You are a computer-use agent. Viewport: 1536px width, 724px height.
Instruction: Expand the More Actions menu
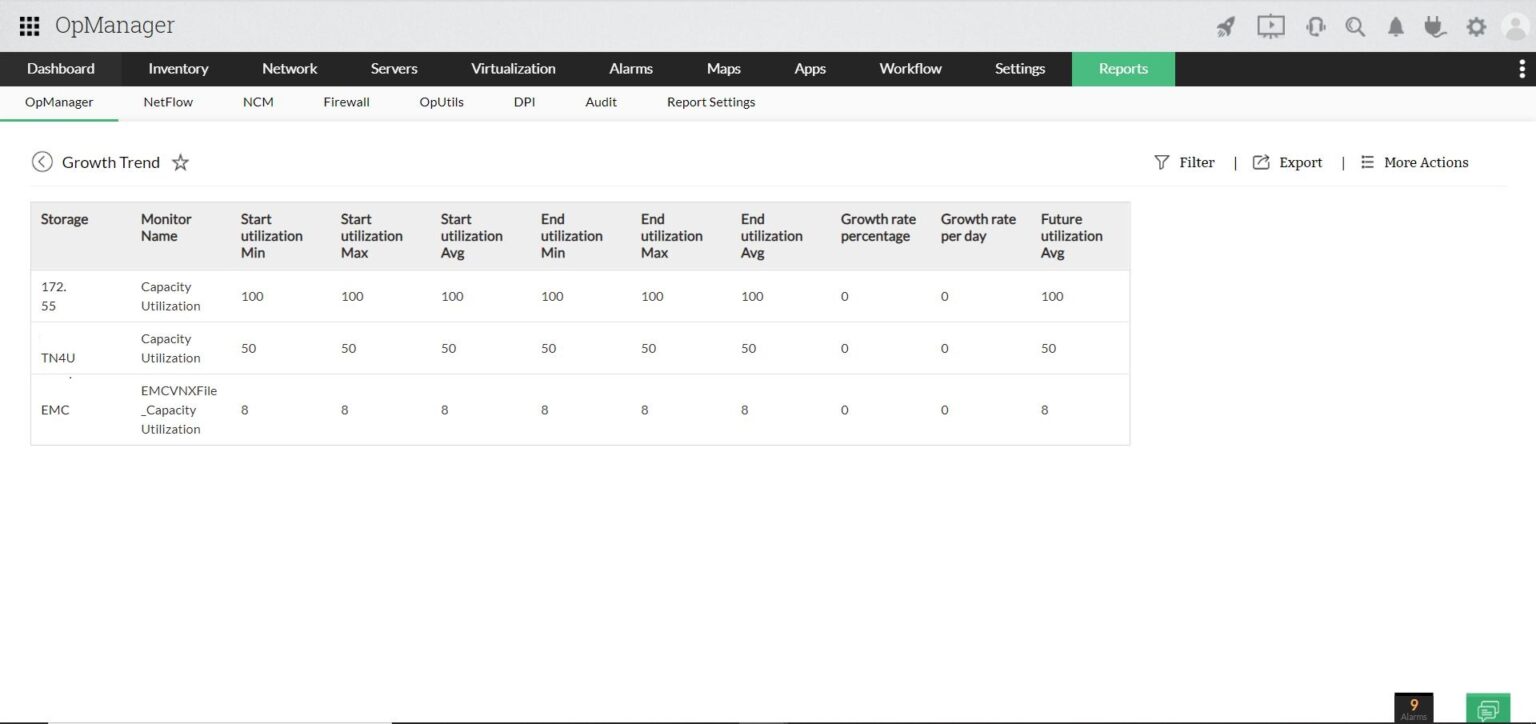tap(1414, 162)
